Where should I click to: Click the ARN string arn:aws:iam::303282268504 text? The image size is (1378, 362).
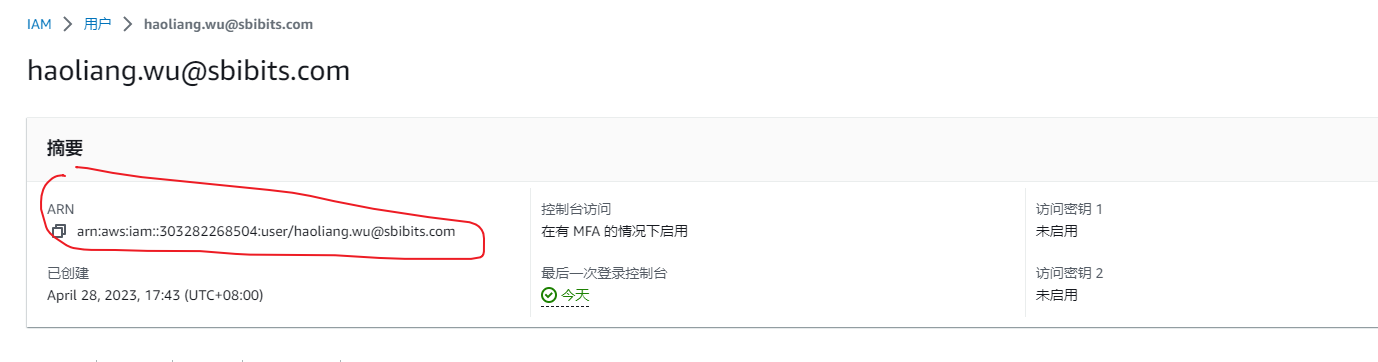[169, 231]
